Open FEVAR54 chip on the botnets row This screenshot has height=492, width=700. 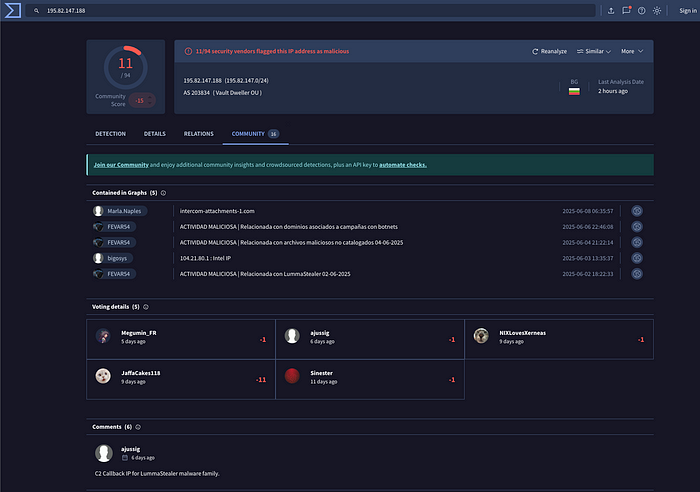click(x=114, y=227)
